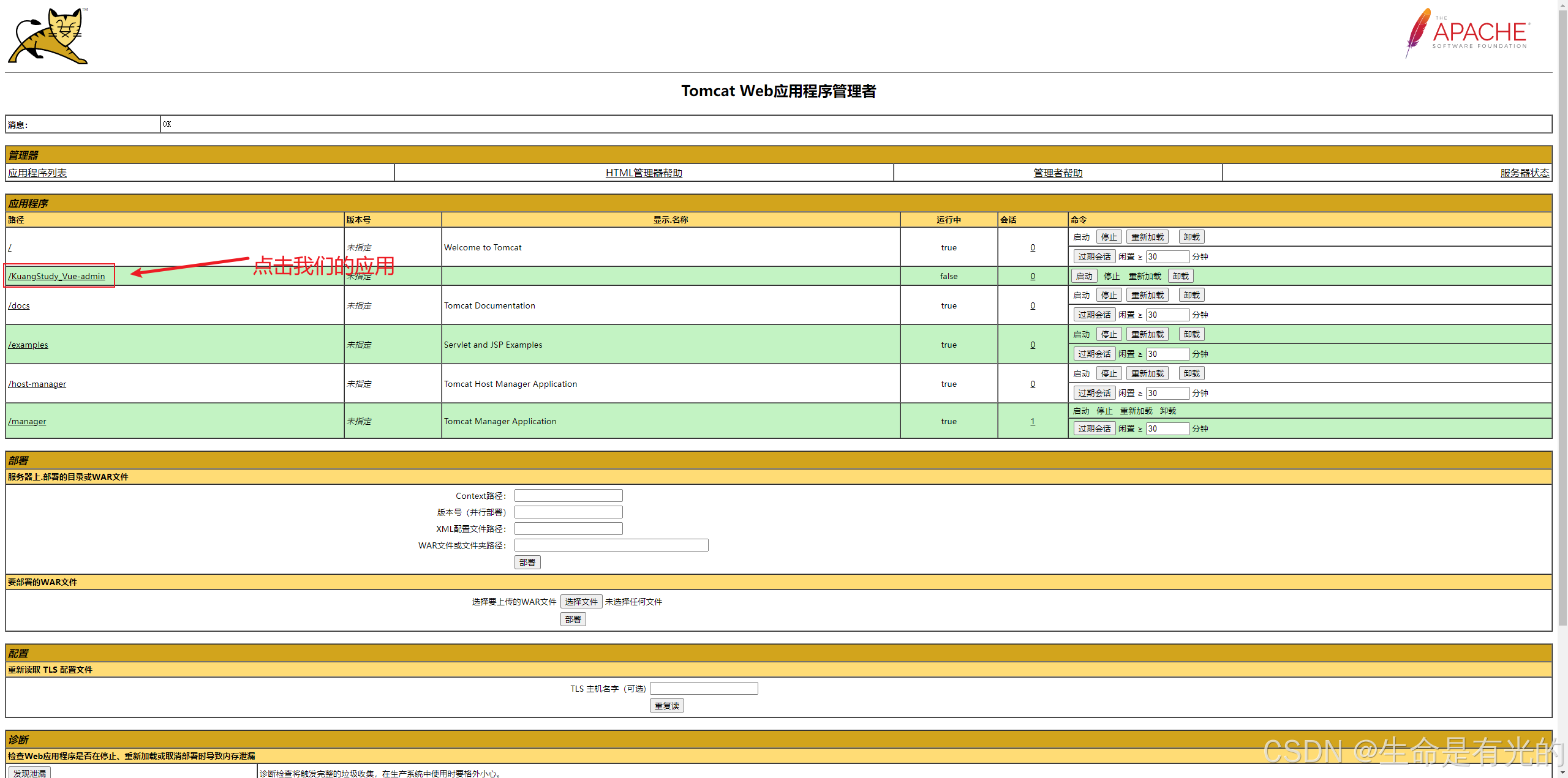Click the Context路径 input field

(568, 495)
